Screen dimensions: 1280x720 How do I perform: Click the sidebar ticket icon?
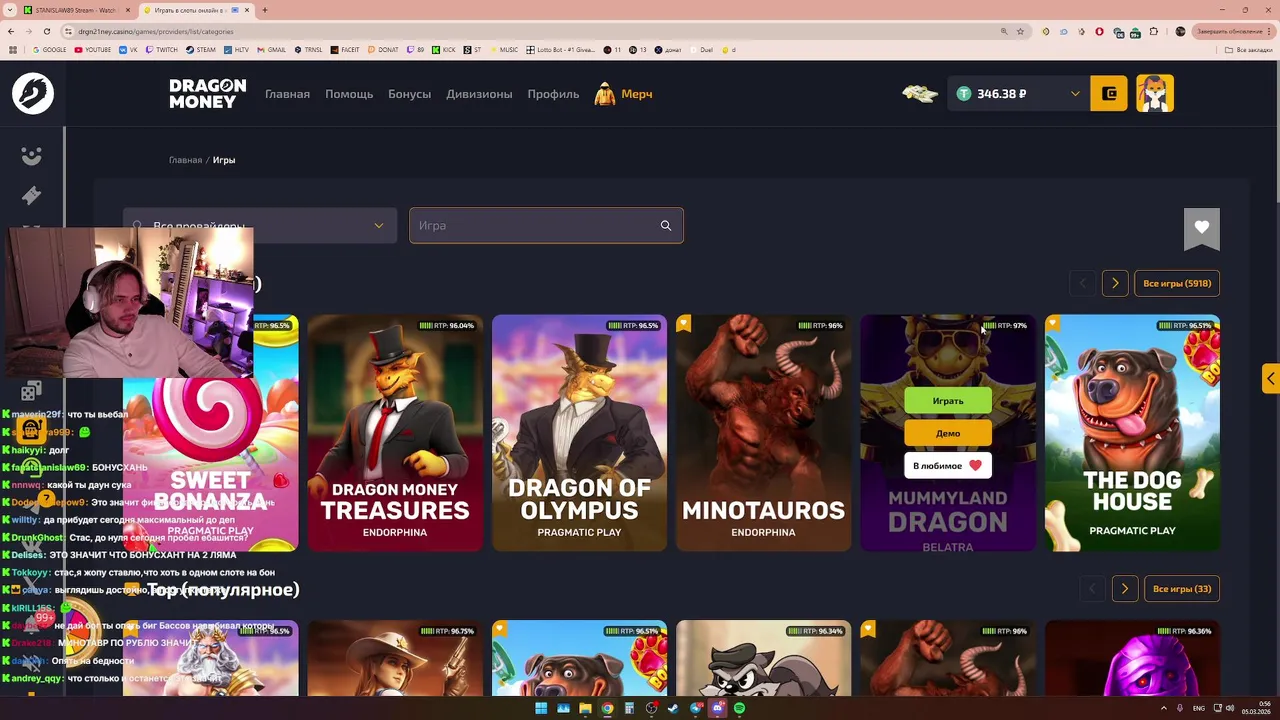(x=32, y=195)
